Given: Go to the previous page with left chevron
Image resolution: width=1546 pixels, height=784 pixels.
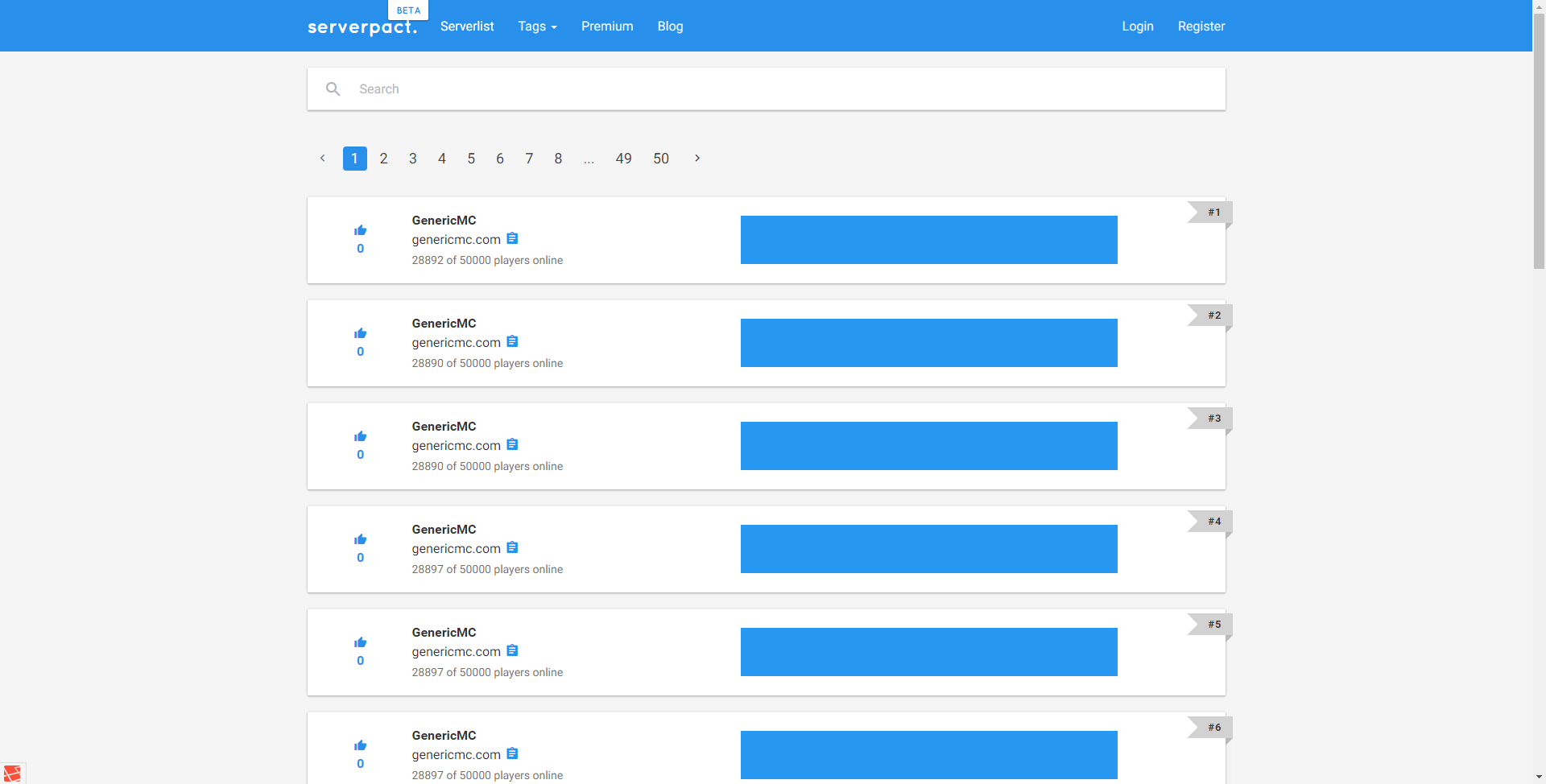Looking at the screenshot, I should point(323,158).
